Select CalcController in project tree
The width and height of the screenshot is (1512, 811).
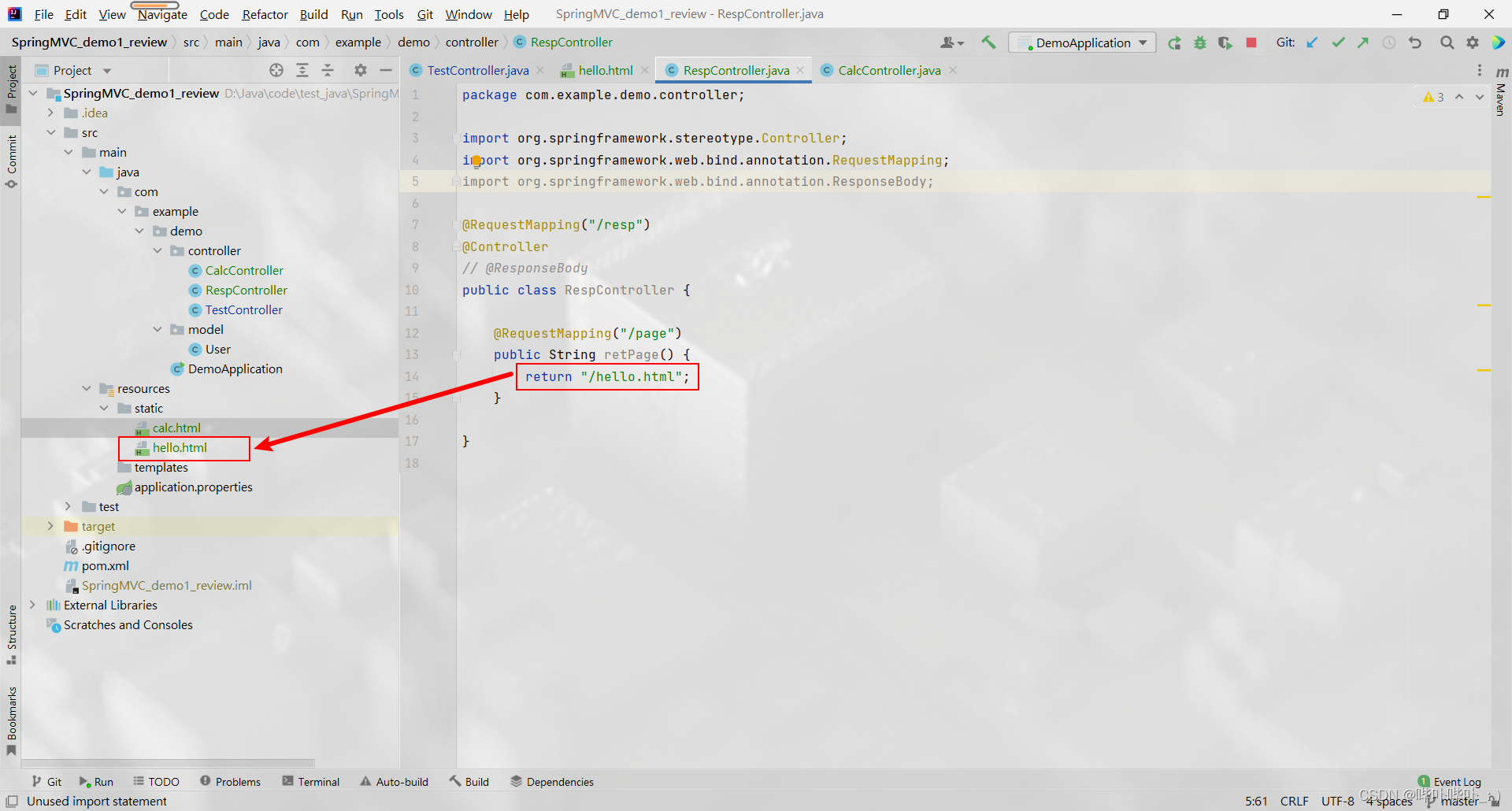click(x=244, y=270)
